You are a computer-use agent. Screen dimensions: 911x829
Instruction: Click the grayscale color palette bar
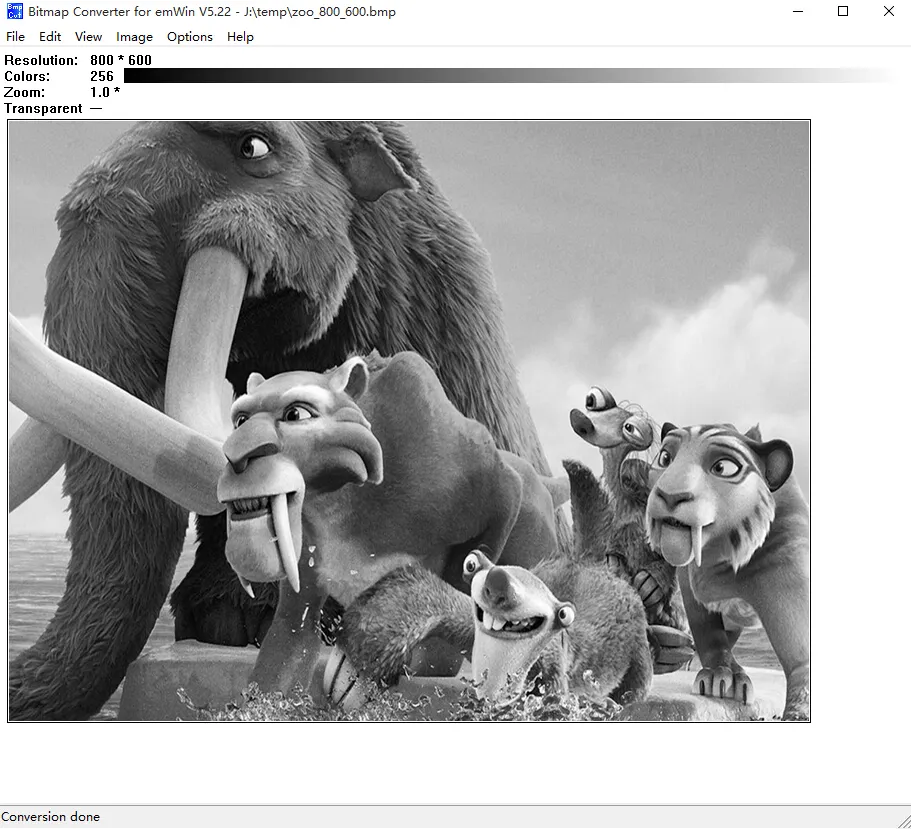(x=510, y=76)
